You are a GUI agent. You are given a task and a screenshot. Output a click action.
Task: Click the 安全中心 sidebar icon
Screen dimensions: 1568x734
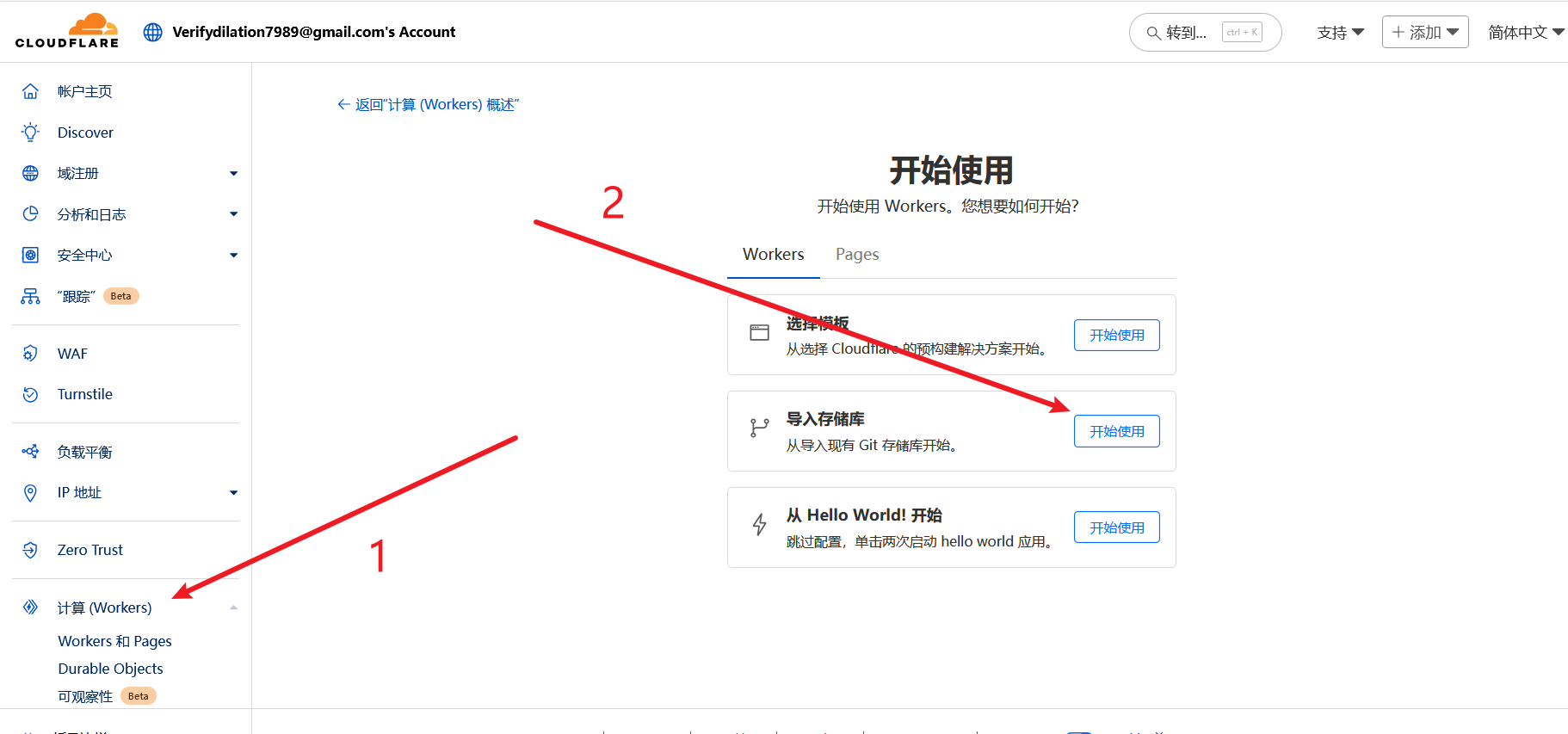coord(30,255)
